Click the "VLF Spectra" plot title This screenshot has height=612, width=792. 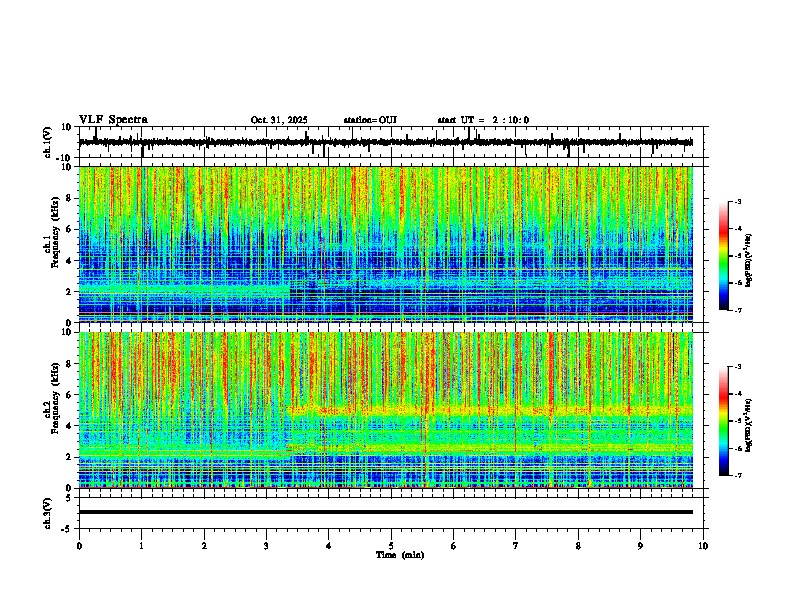click(x=113, y=119)
